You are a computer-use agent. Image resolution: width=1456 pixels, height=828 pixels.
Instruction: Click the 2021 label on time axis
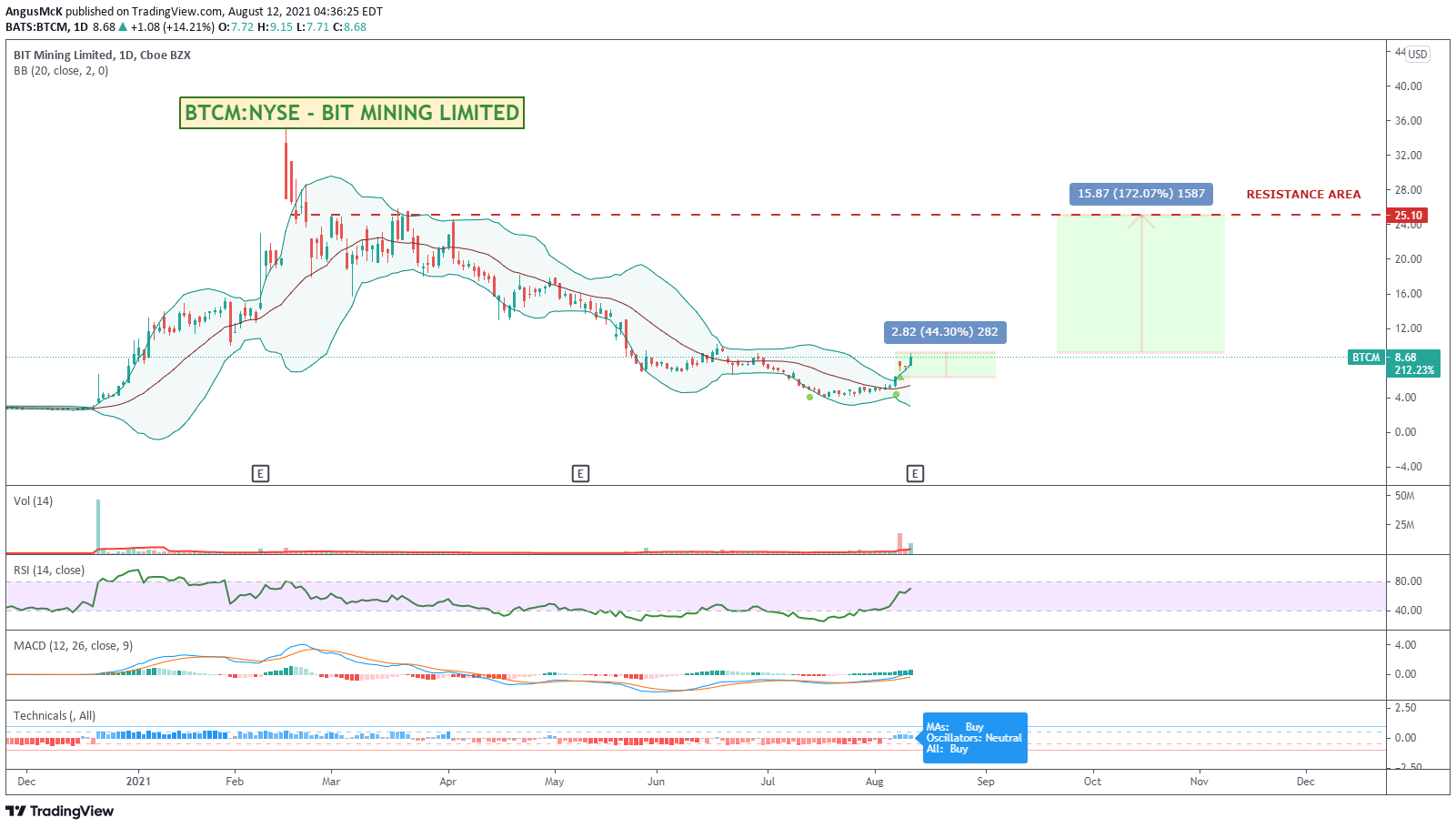[x=138, y=782]
